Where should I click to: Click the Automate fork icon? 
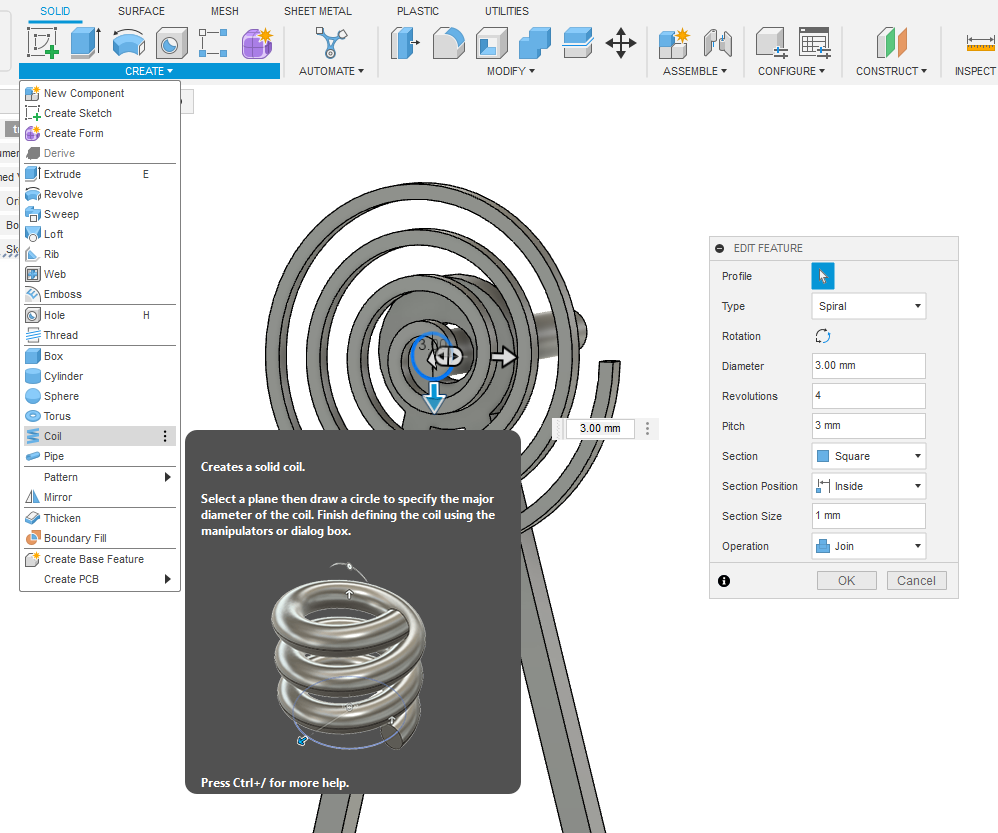coord(331,43)
